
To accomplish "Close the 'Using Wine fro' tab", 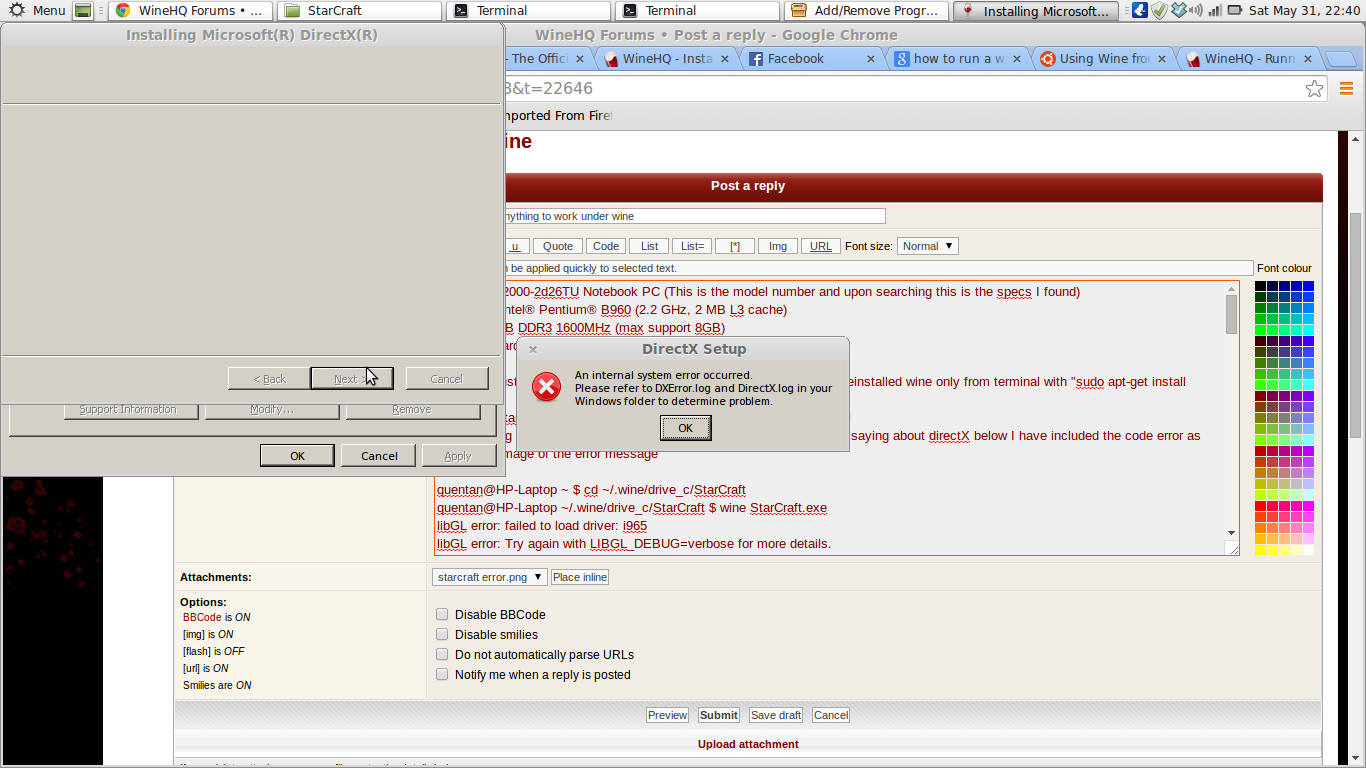I will (1160, 59).
